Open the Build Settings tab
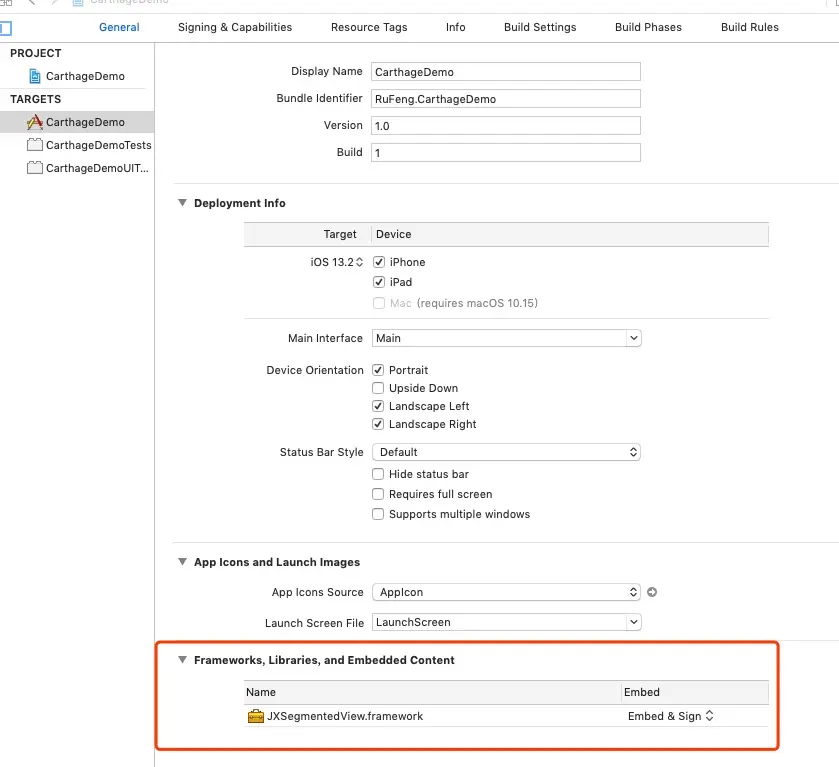The image size is (839, 767). [540, 27]
